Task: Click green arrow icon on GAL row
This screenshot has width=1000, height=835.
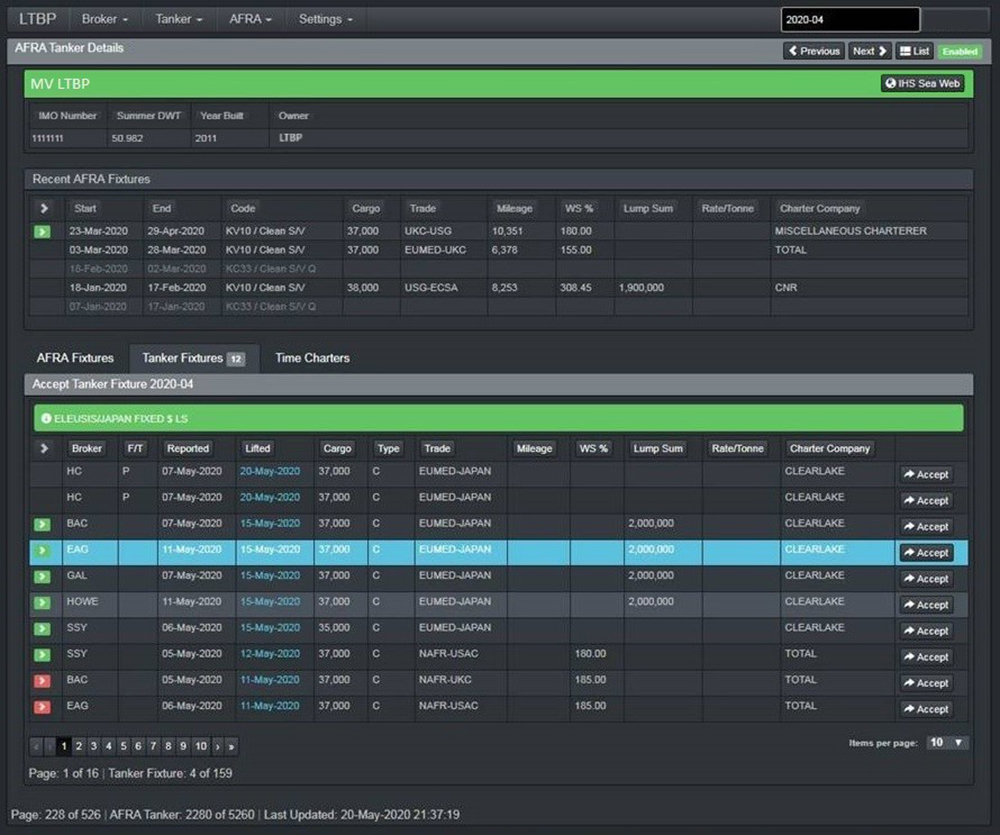Action: [43, 576]
